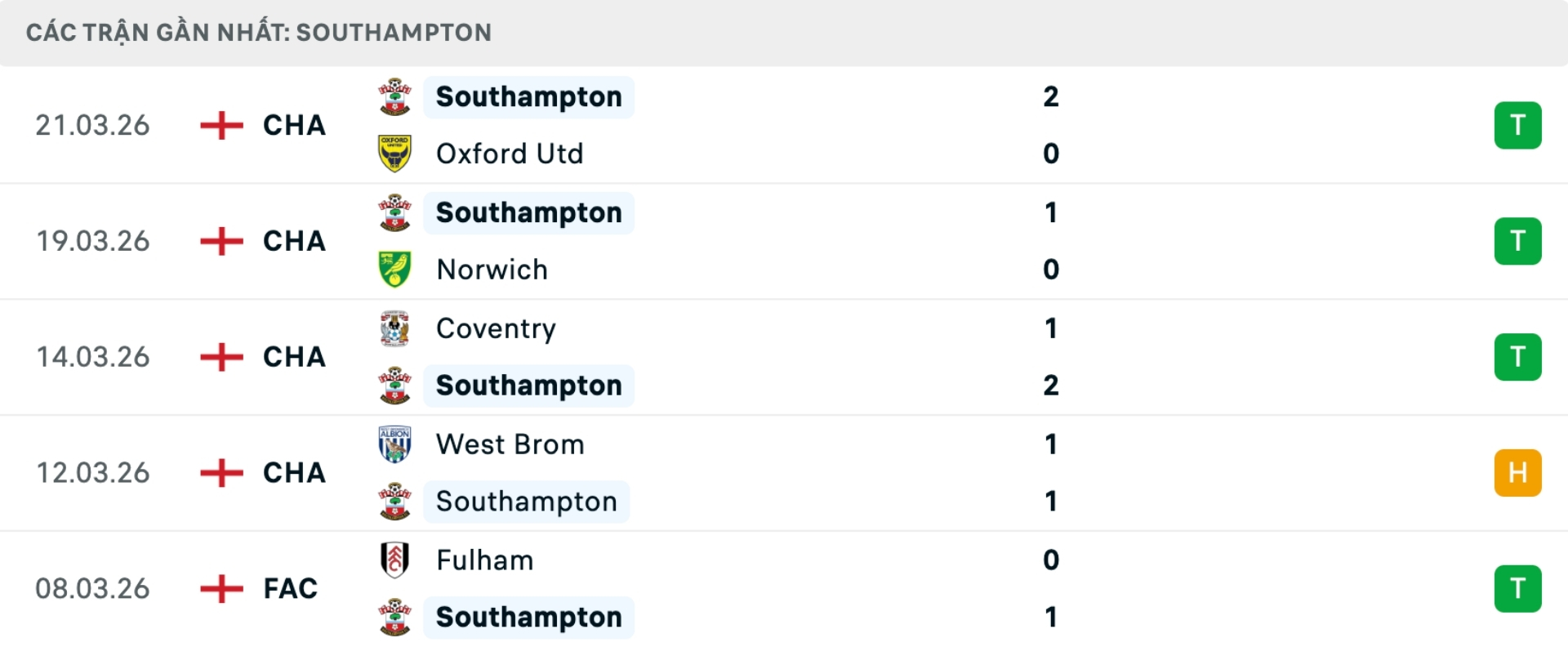The width and height of the screenshot is (1568, 647).
Task: Click the 14.03.26 match date
Action: point(93,358)
